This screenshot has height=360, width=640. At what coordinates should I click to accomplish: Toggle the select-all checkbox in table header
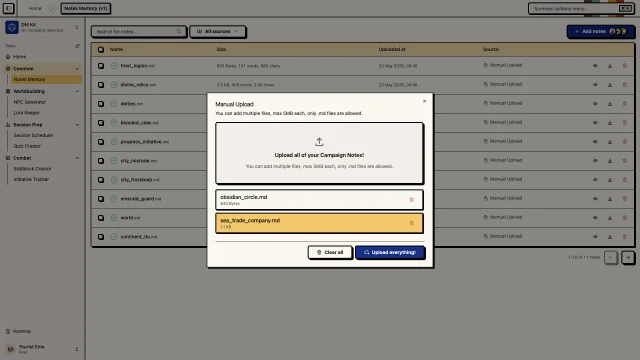[x=101, y=49]
